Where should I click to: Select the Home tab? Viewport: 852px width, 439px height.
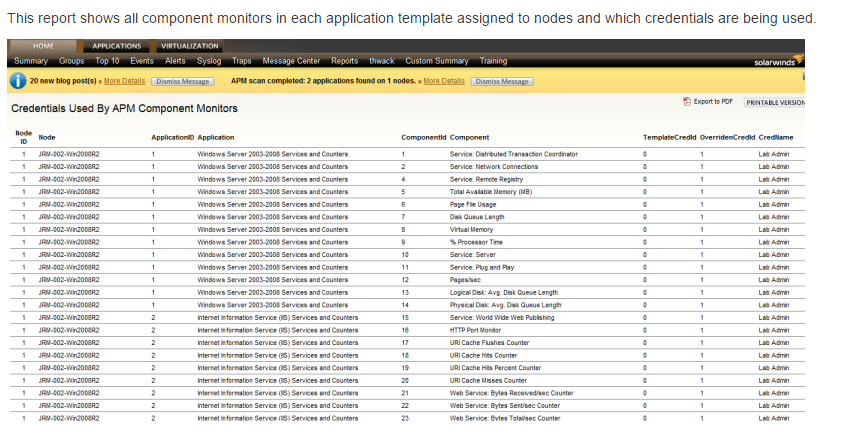(x=43, y=46)
